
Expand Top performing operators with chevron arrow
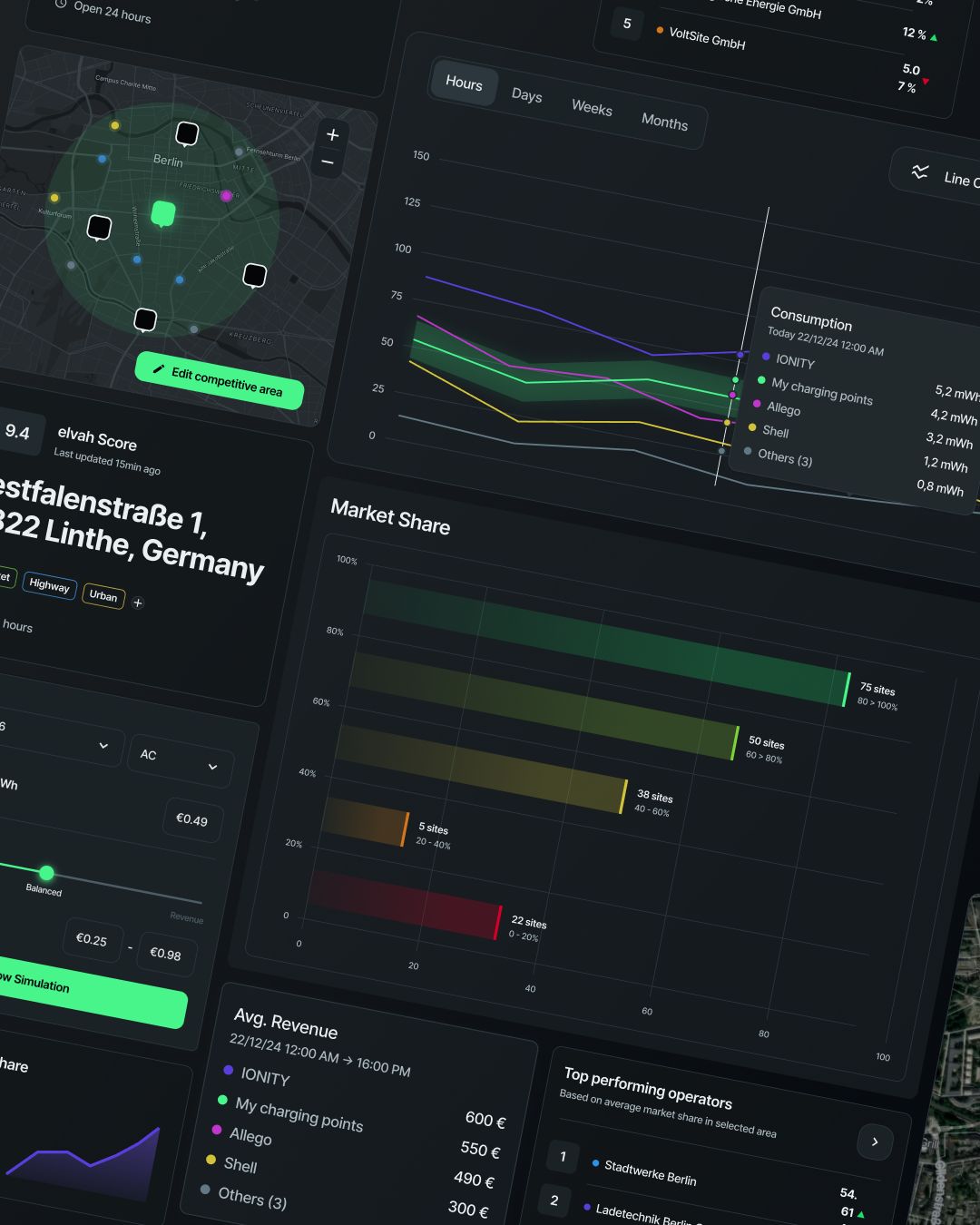click(x=875, y=1142)
